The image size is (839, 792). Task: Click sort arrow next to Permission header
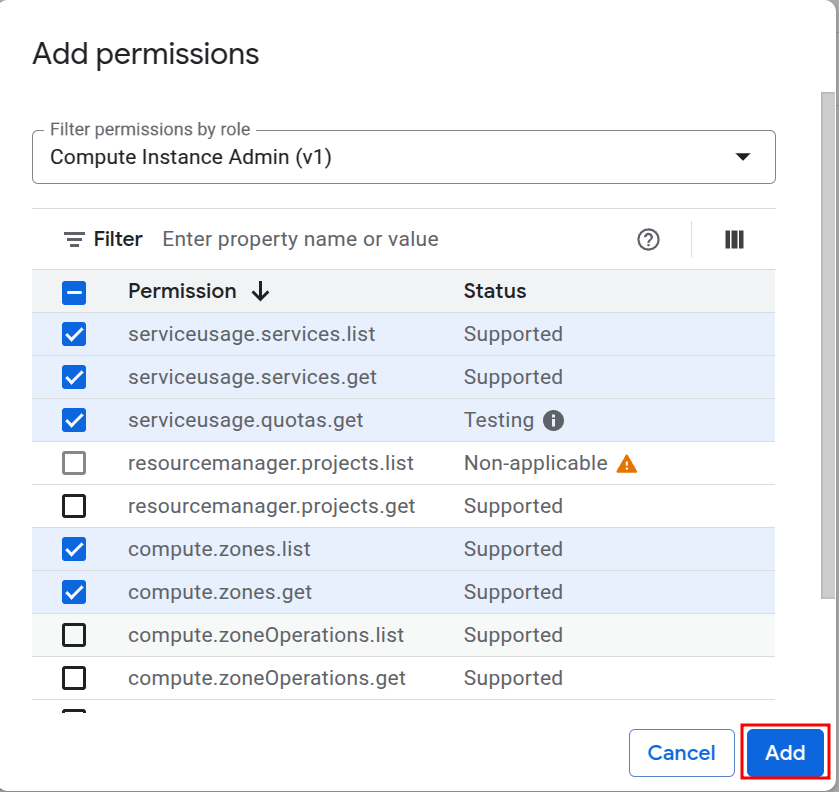(x=261, y=291)
